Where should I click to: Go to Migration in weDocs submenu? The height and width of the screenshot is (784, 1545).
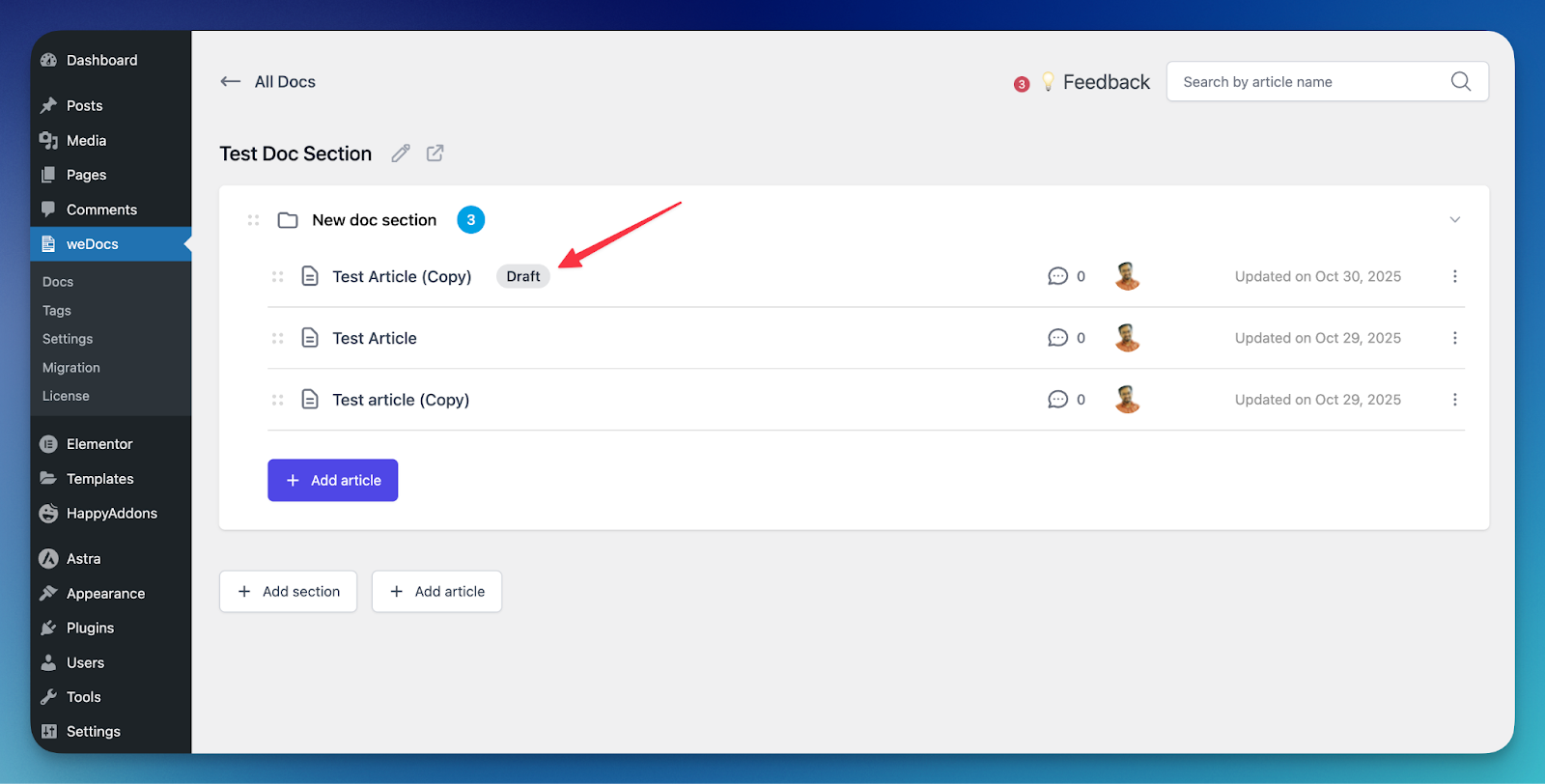pos(71,368)
